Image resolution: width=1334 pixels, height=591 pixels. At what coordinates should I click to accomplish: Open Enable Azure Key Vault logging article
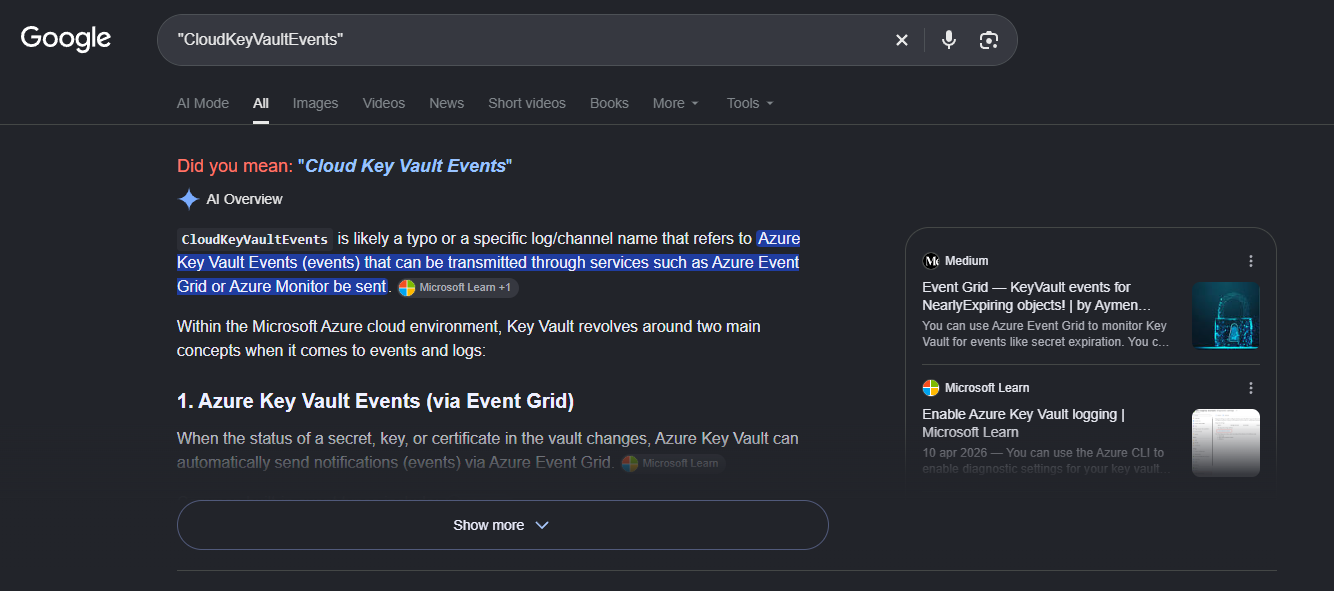tap(1023, 423)
